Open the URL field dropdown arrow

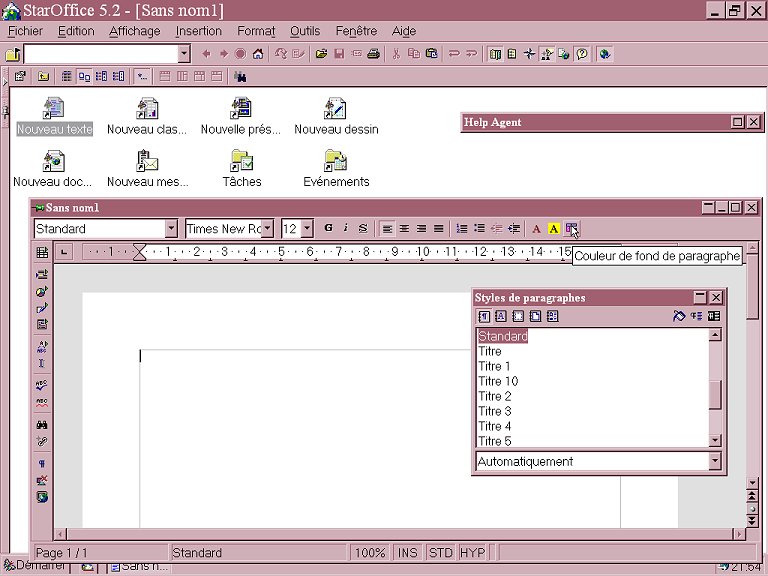coord(184,54)
